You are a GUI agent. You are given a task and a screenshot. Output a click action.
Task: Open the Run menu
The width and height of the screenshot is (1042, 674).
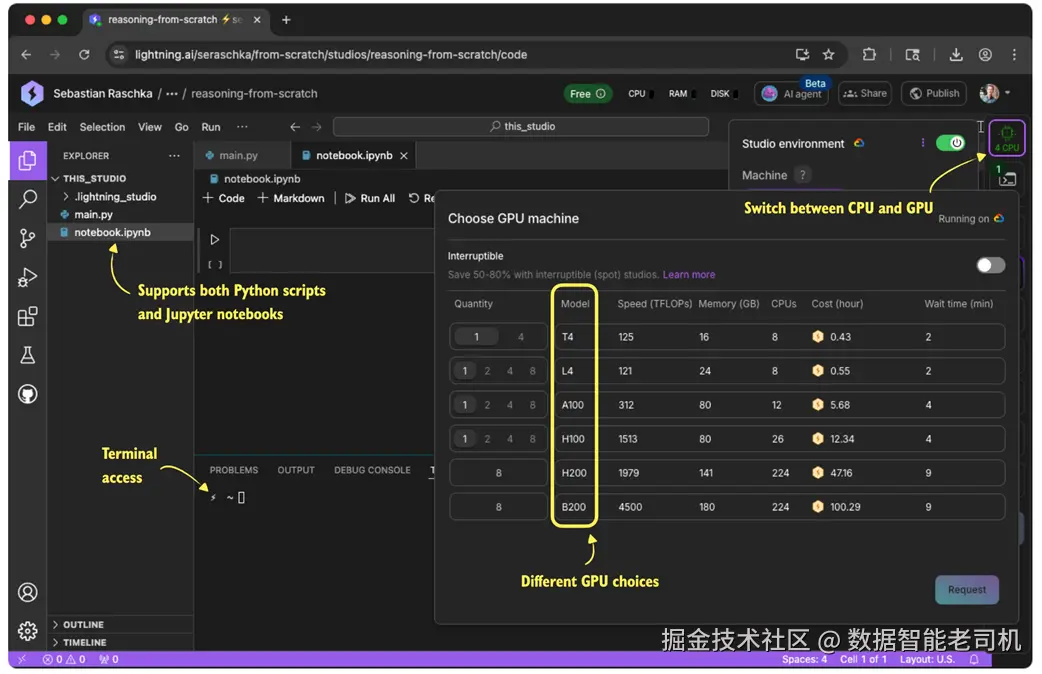pos(211,126)
